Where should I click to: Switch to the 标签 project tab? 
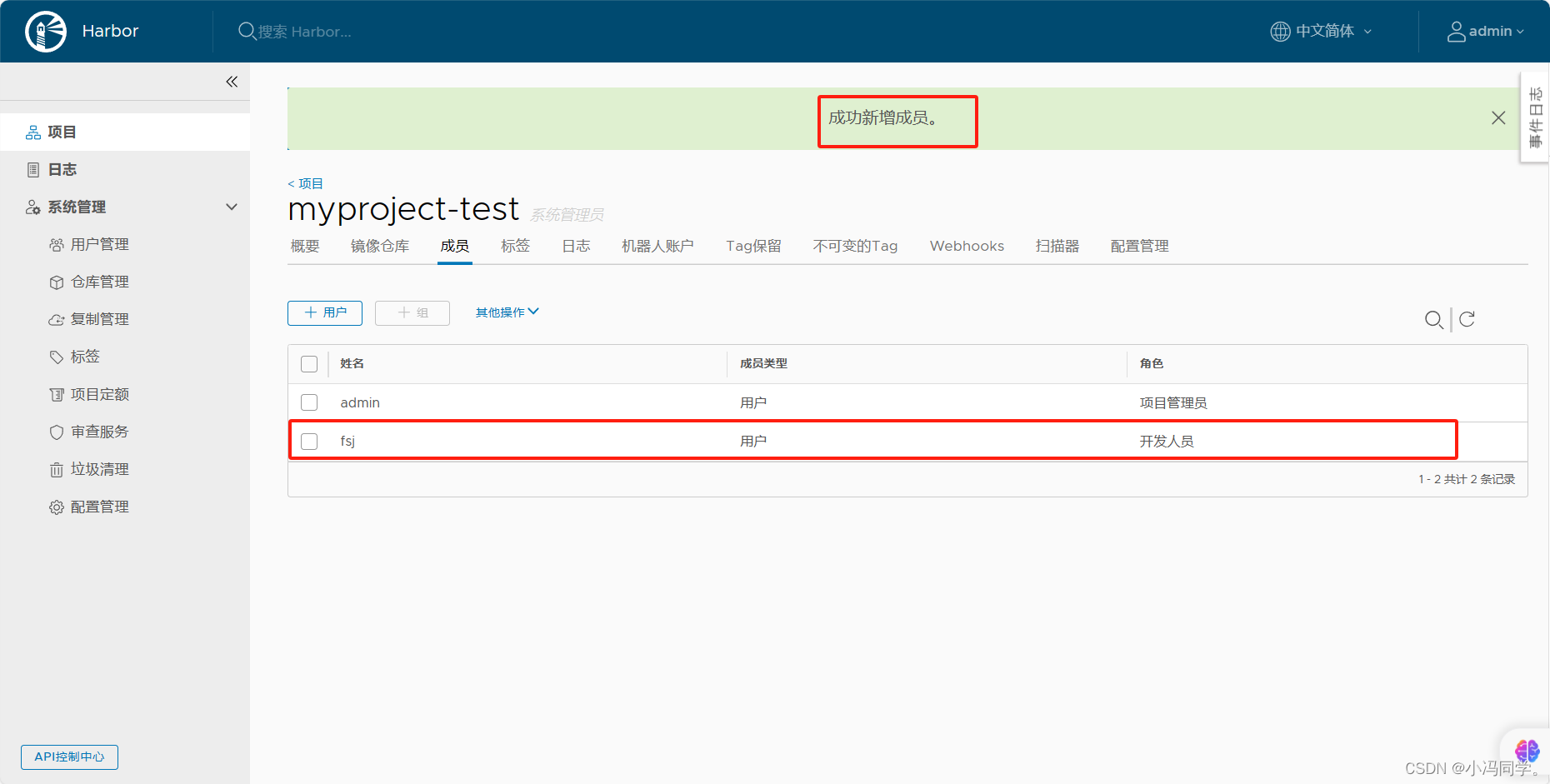pyautogui.click(x=515, y=246)
